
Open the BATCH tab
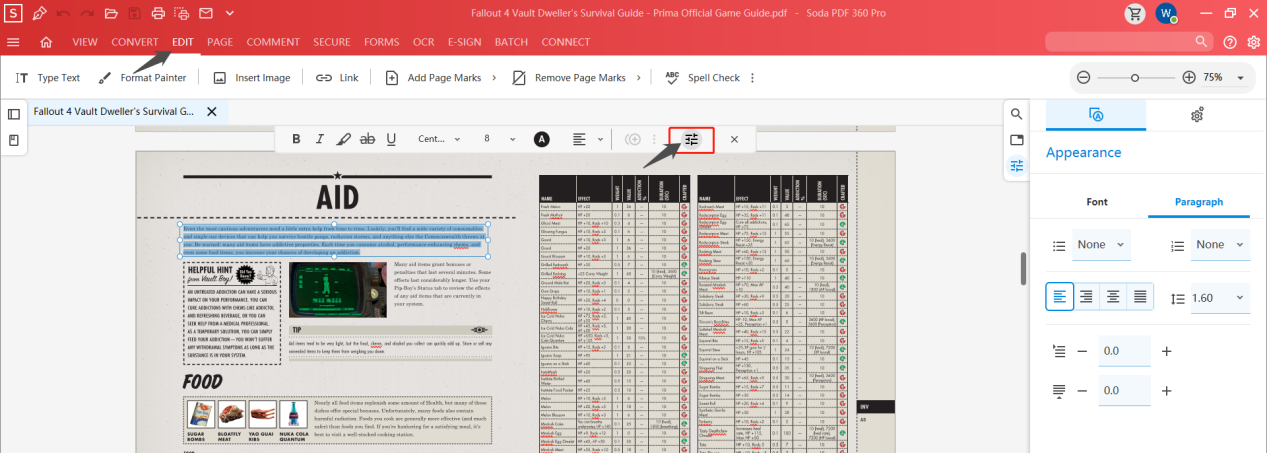pos(511,42)
